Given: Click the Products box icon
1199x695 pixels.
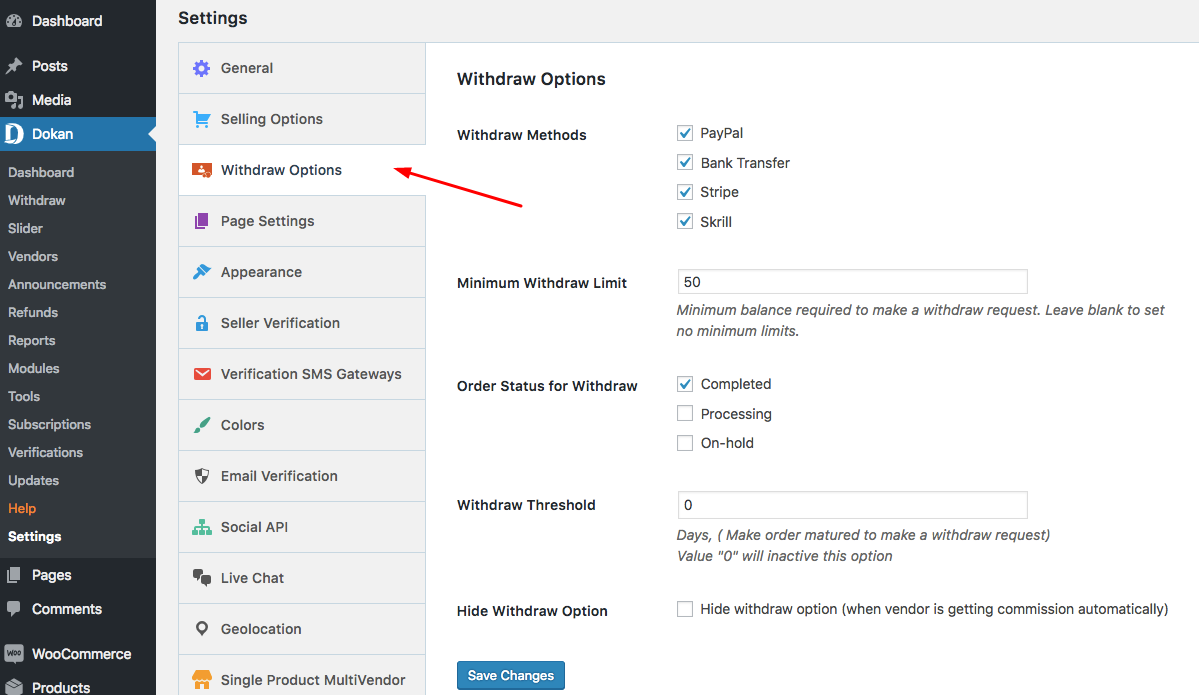Looking at the screenshot, I should click(x=14, y=687).
